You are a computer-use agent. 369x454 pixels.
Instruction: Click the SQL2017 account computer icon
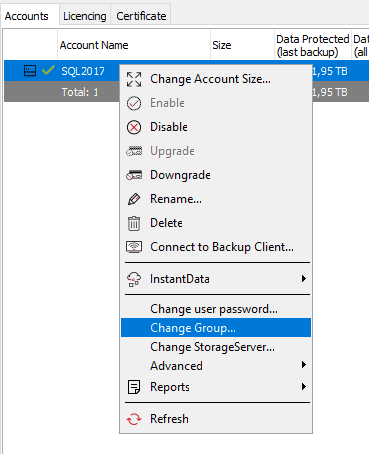pos(30,71)
